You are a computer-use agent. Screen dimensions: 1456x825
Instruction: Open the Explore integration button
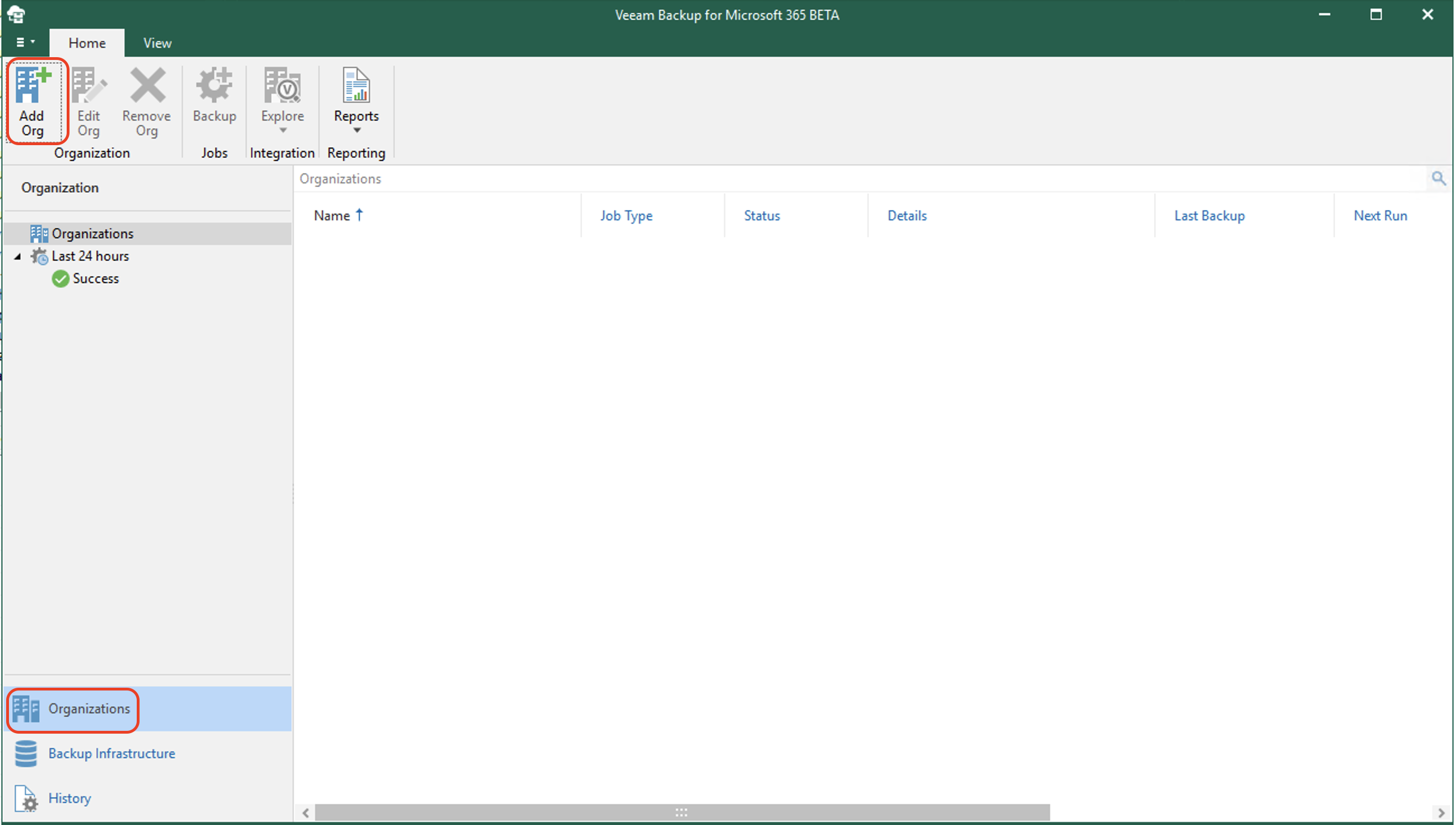(282, 100)
